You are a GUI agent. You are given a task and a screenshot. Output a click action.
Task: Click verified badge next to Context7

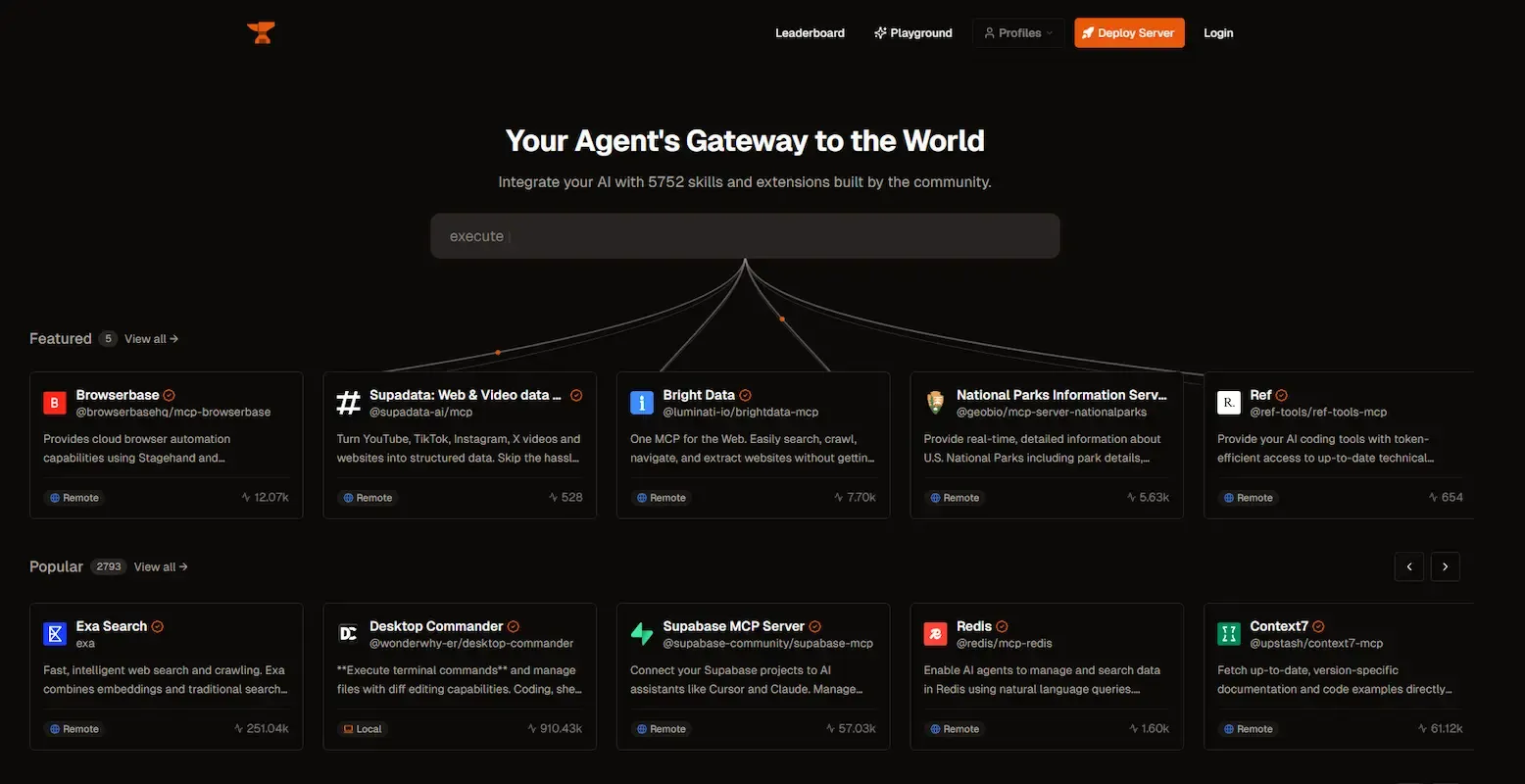[x=1318, y=626]
